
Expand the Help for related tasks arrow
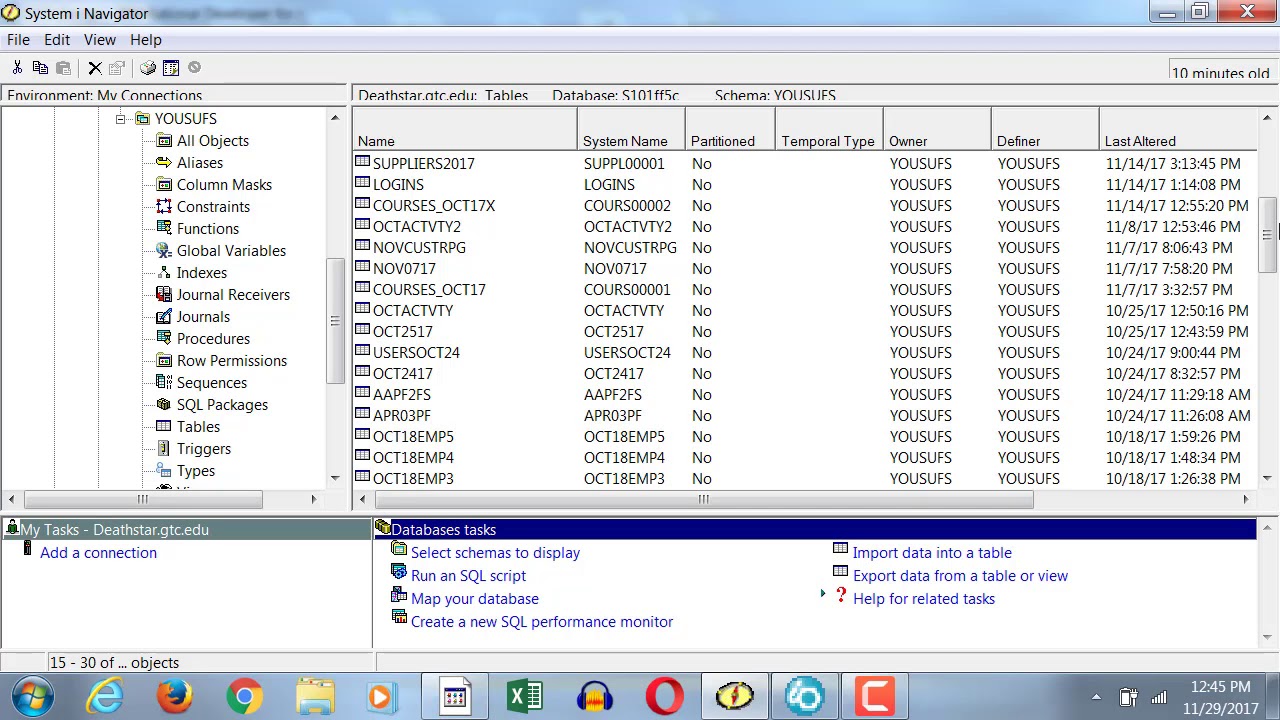823,593
